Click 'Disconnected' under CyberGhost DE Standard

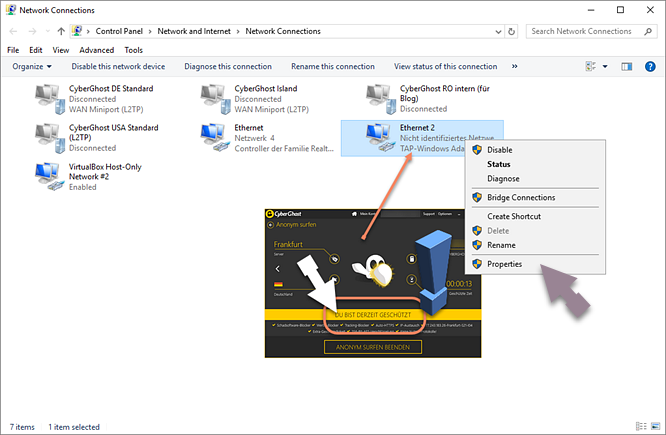pyautogui.click(x=93, y=99)
